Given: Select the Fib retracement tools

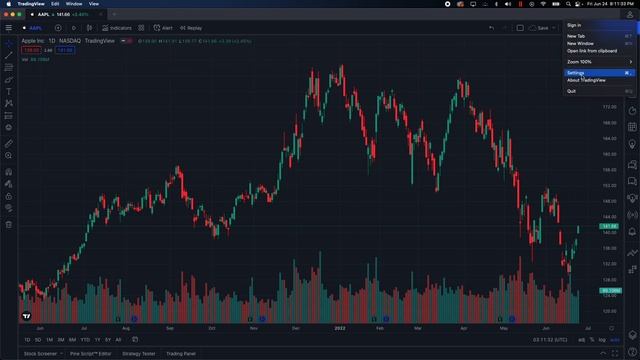Looking at the screenshot, I should click(9, 67).
